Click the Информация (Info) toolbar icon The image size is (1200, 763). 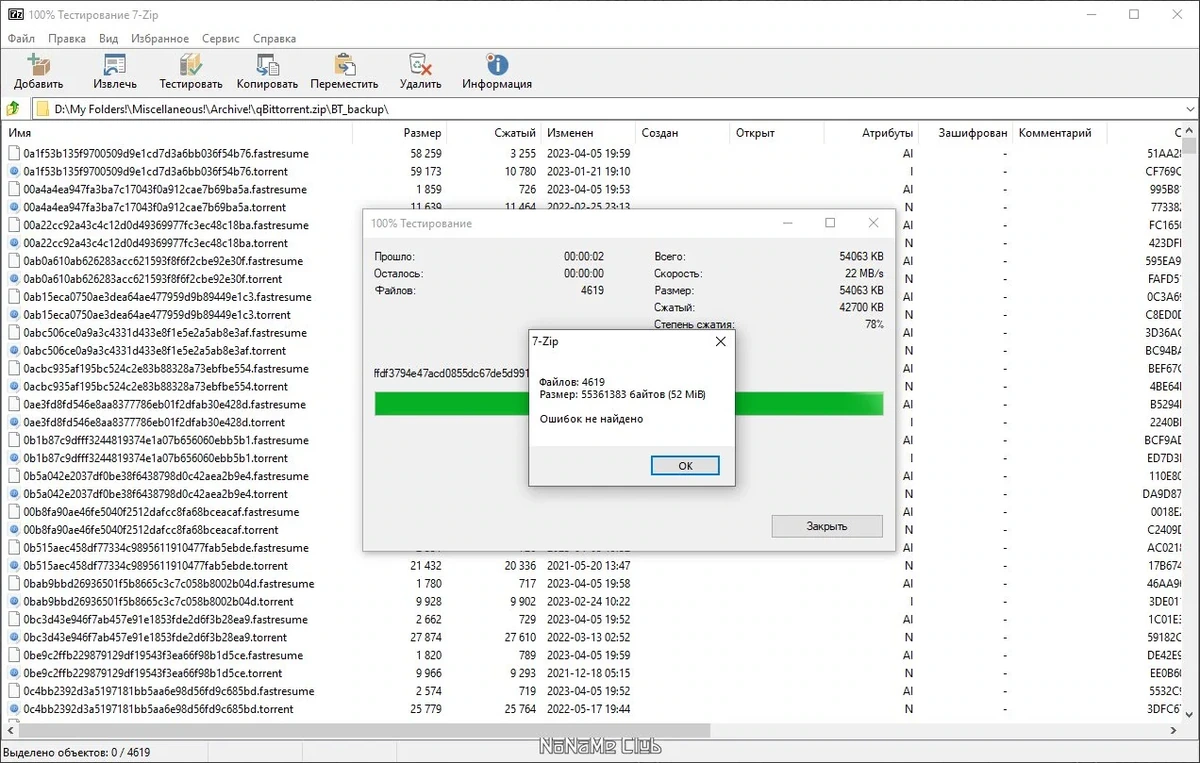496,65
